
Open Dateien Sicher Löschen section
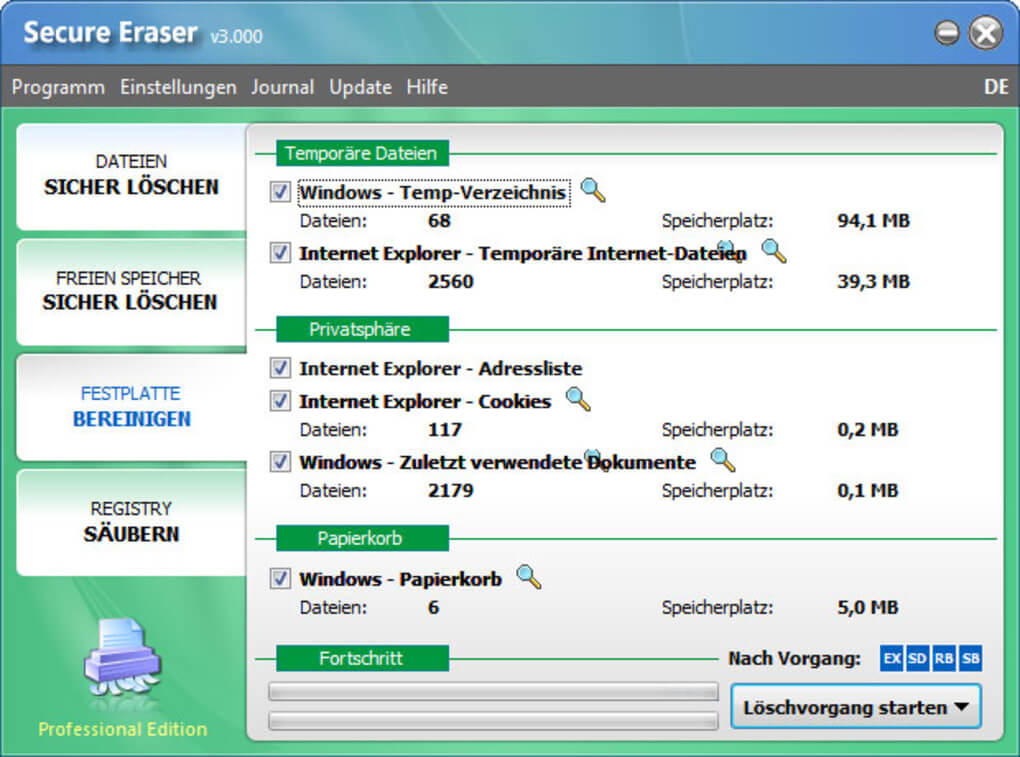click(131, 175)
